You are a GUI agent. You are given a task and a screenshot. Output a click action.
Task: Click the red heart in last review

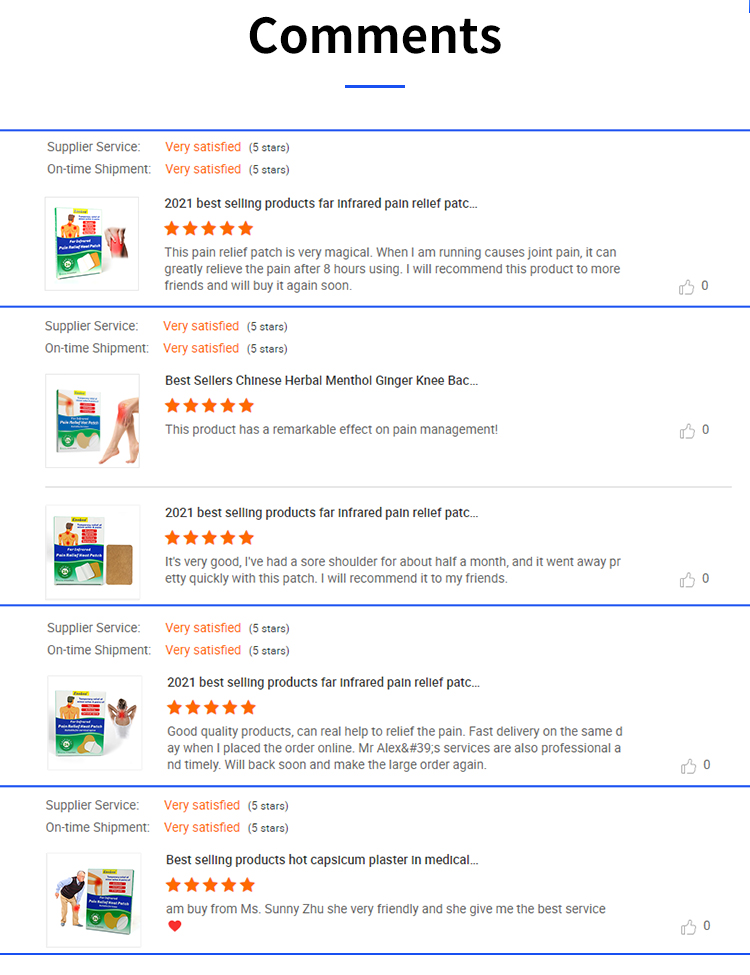[175, 926]
